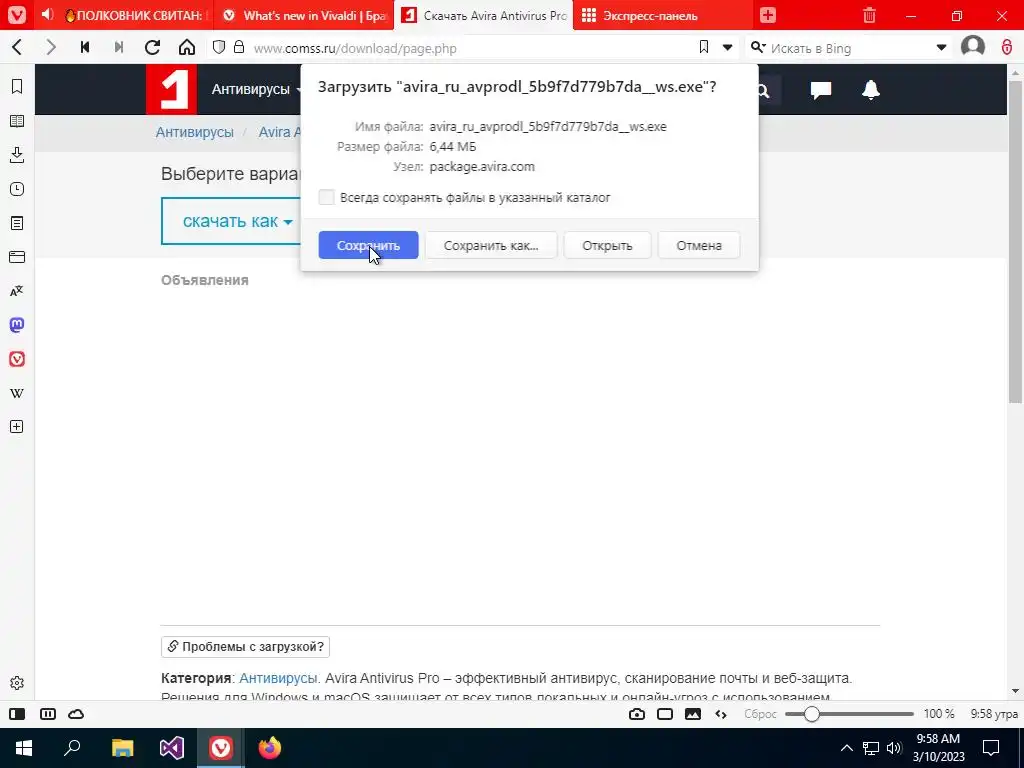
Task: Go back with the Back arrow
Action: (x=18, y=47)
